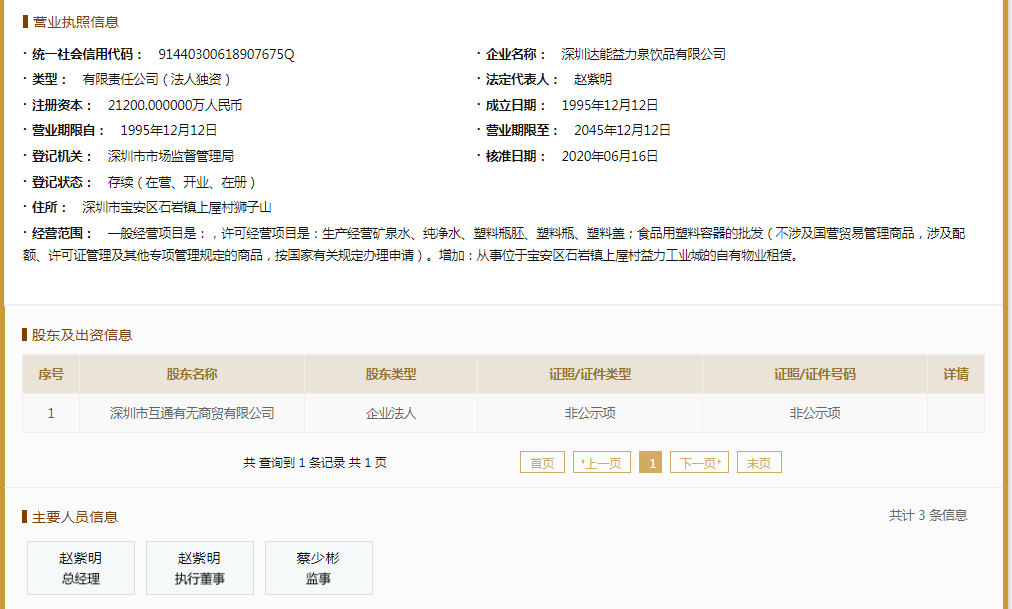Select the registered capital 21200.000000万人民币

(x=175, y=105)
